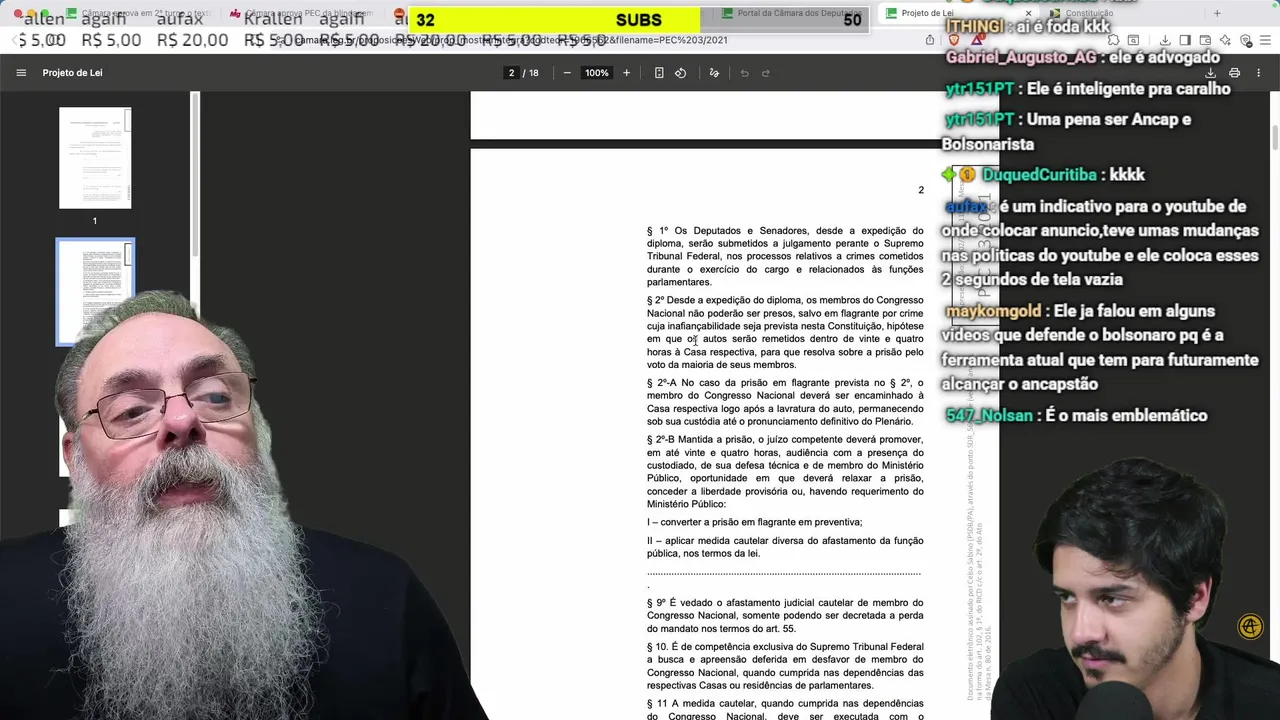Image resolution: width=1280 pixels, height=720 pixels.
Task: Click the 100% zoom level field
Action: (x=597, y=73)
